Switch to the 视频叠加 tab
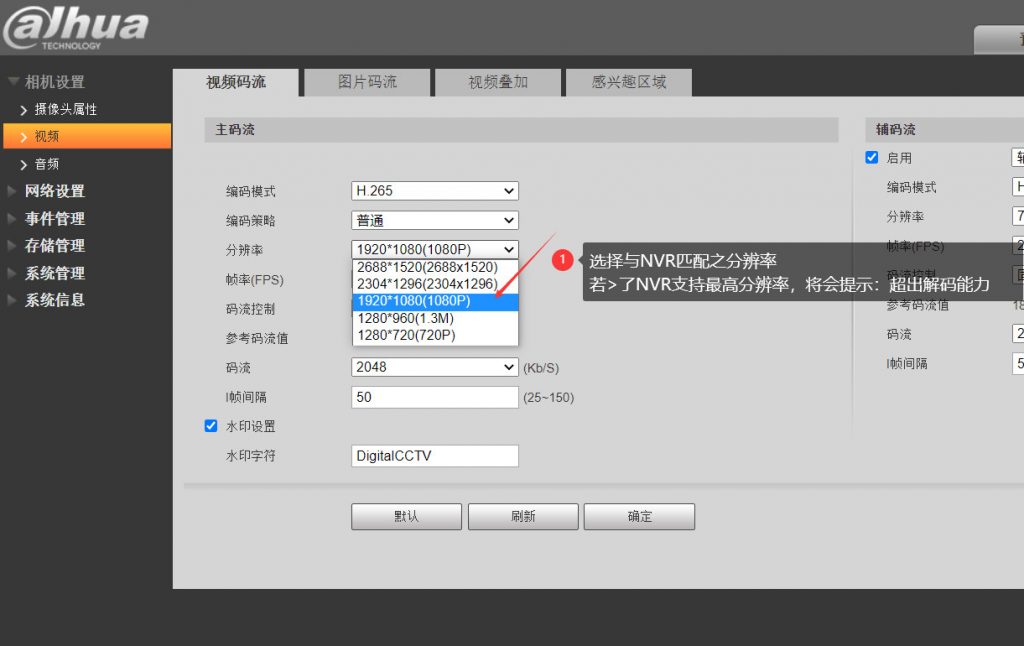The height and width of the screenshot is (646, 1024). click(497, 83)
